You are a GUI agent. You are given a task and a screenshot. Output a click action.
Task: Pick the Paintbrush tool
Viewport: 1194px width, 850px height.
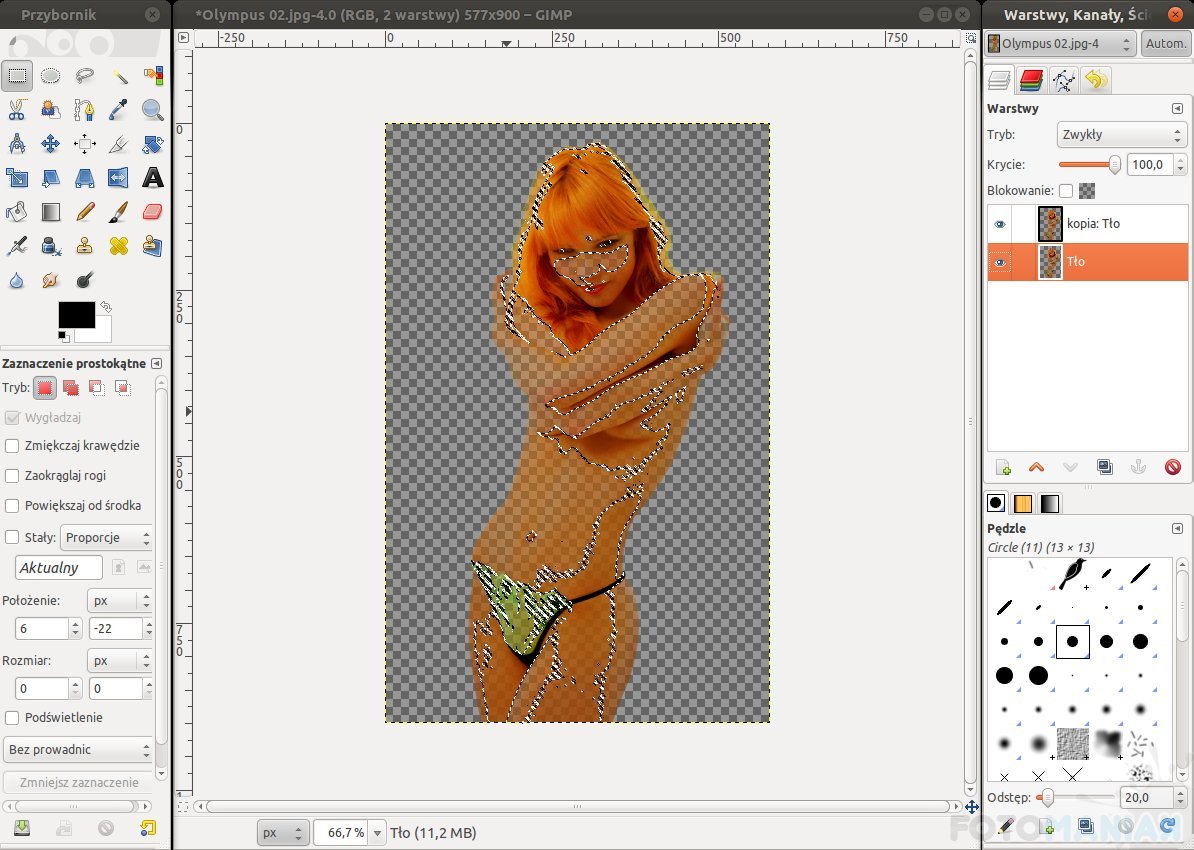pyautogui.click(x=118, y=212)
